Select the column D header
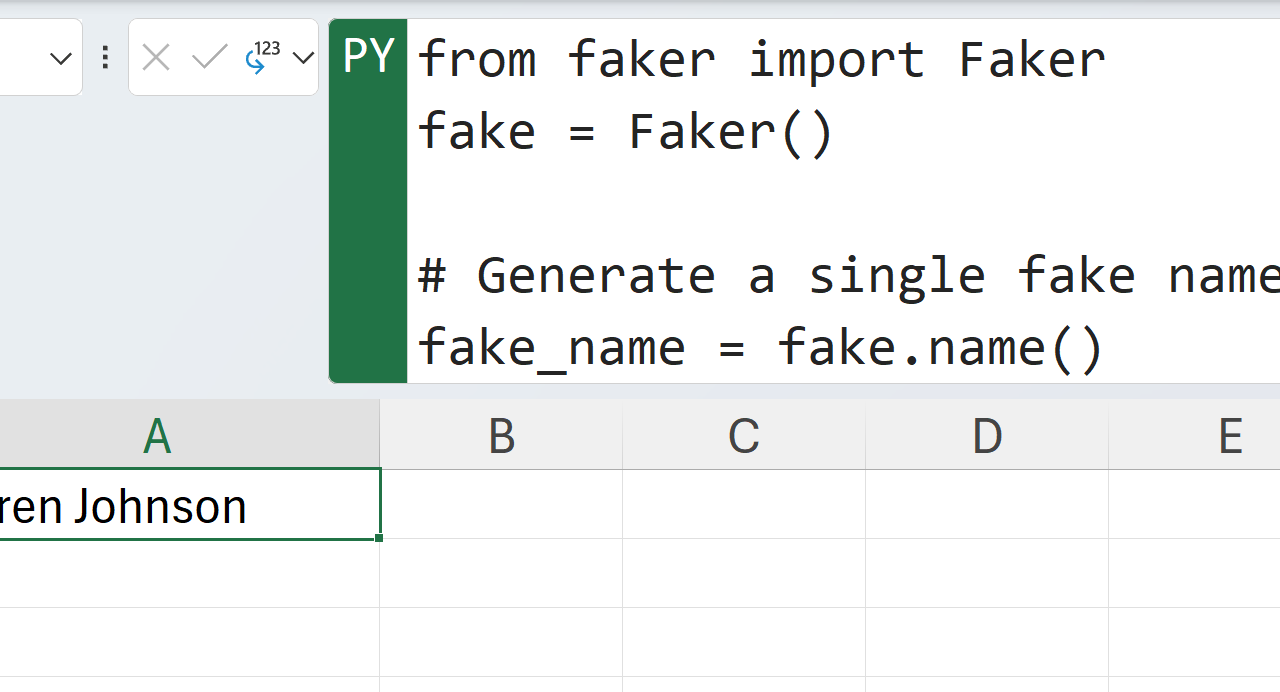This screenshot has height=692, width=1280. point(987,436)
